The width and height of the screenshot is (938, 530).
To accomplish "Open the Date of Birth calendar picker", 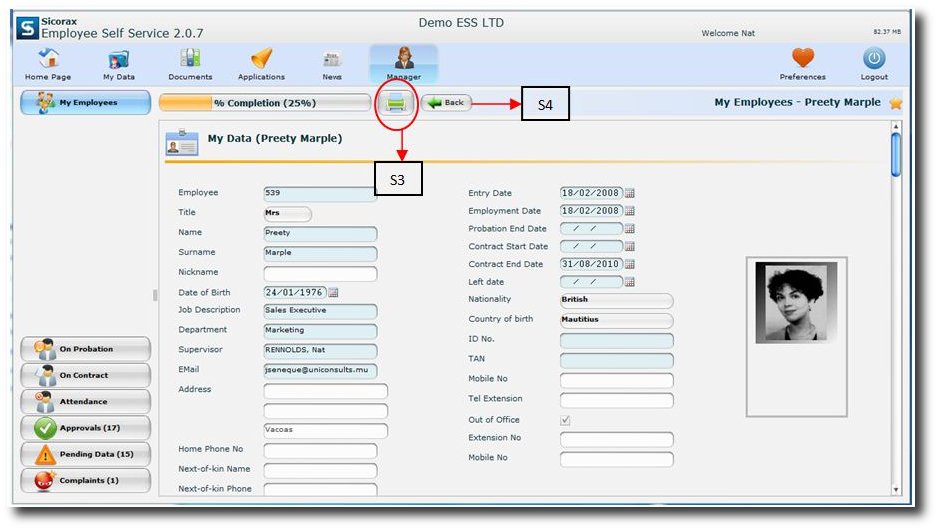I will tap(333, 292).
